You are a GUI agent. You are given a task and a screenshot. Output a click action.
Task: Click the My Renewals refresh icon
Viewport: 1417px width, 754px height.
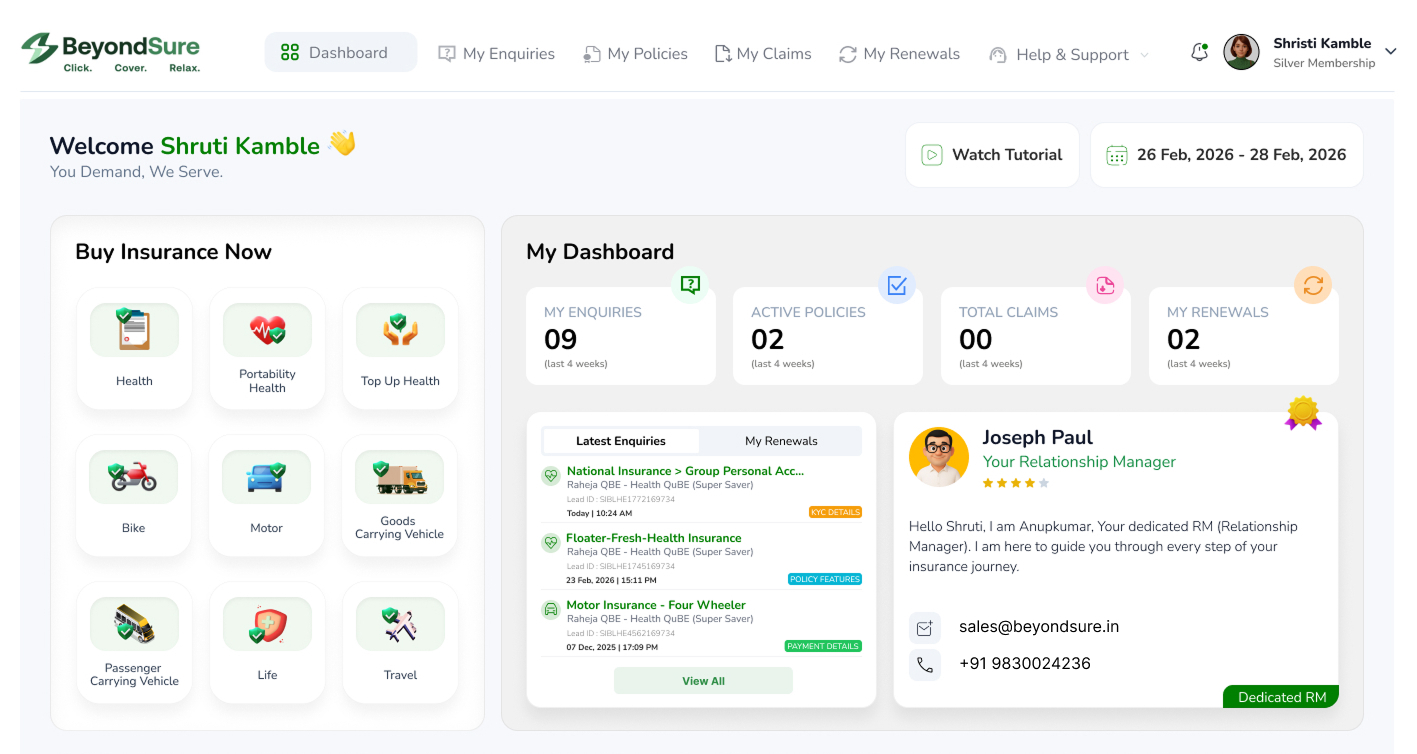click(x=1313, y=285)
